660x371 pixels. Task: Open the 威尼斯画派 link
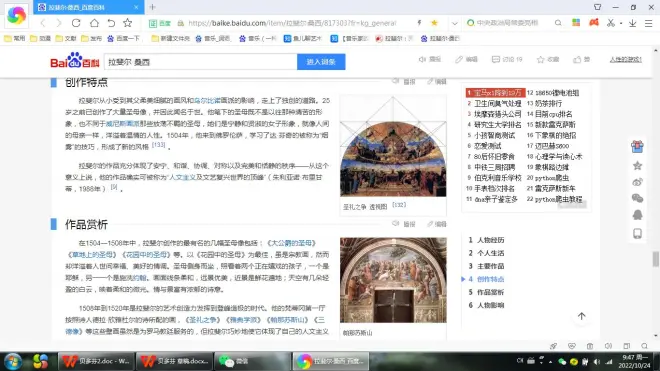122,124
